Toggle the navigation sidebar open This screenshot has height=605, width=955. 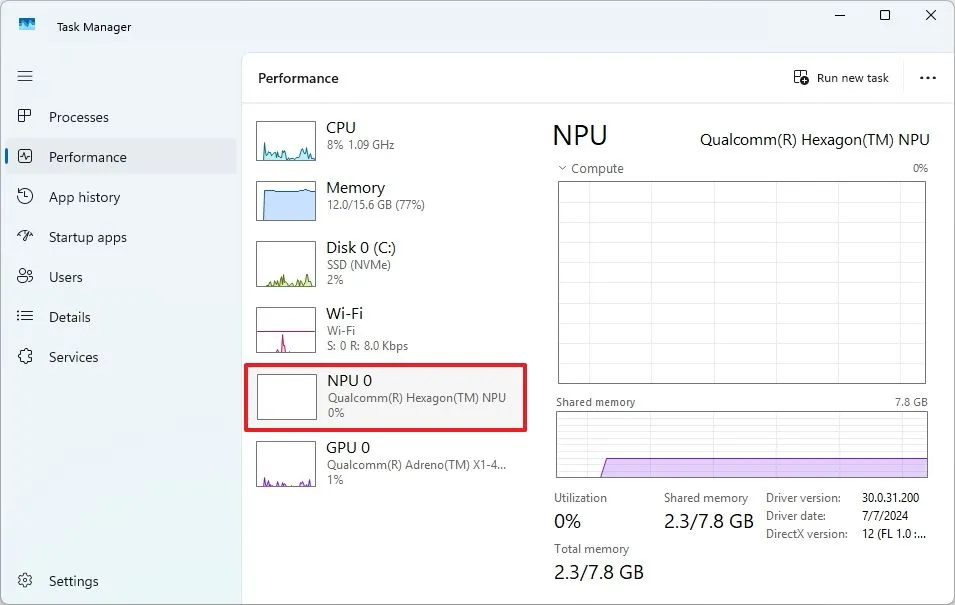[25, 76]
